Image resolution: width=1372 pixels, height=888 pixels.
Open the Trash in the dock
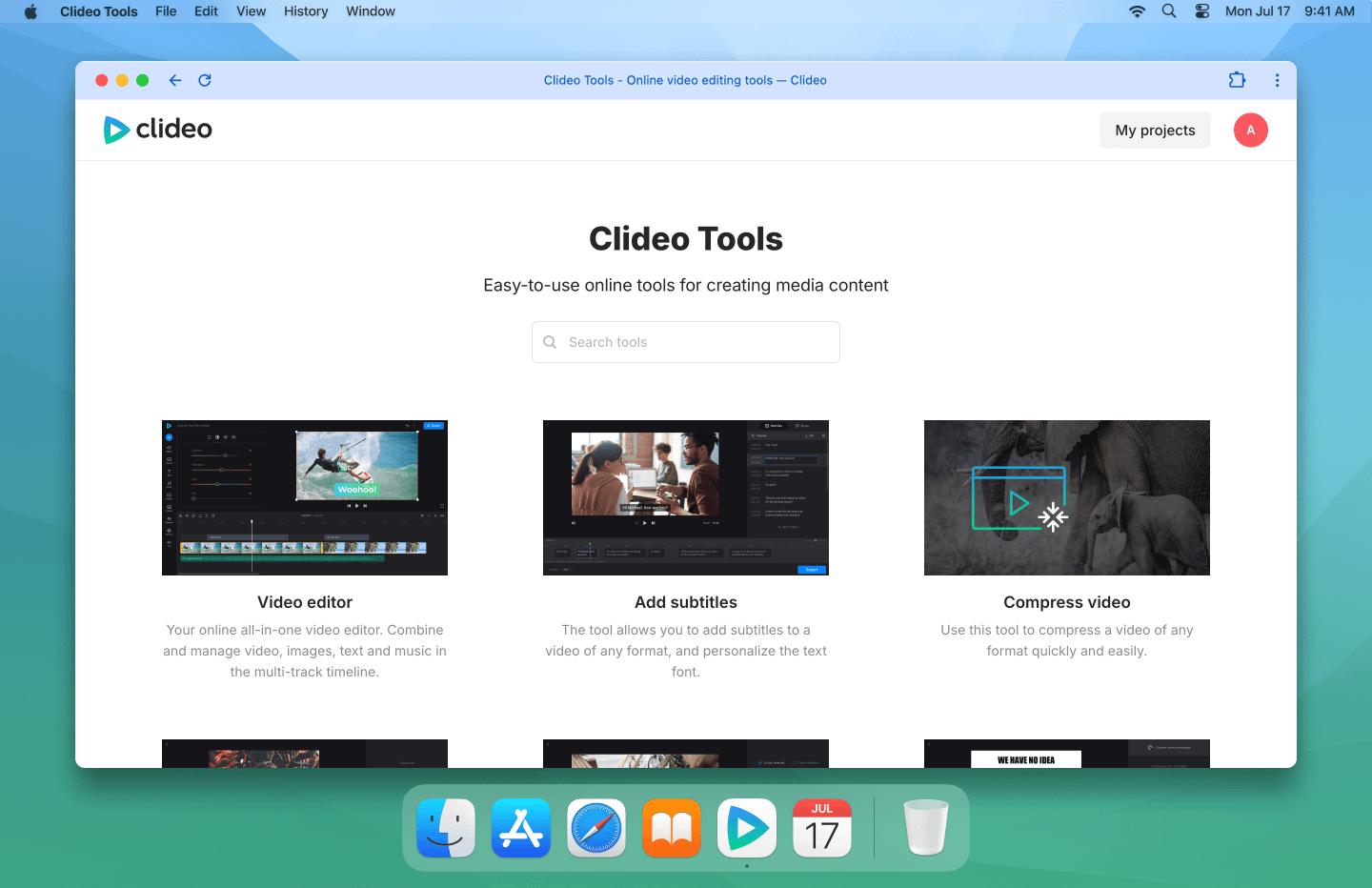(926, 828)
